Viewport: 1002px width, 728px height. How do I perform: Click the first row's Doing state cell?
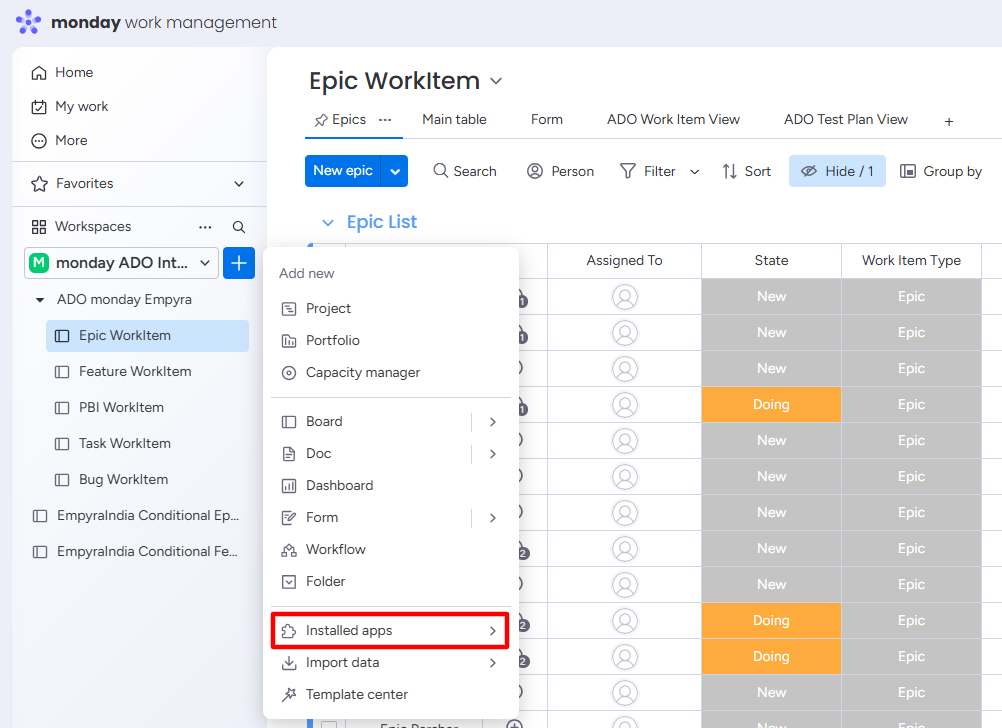click(x=771, y=405)
